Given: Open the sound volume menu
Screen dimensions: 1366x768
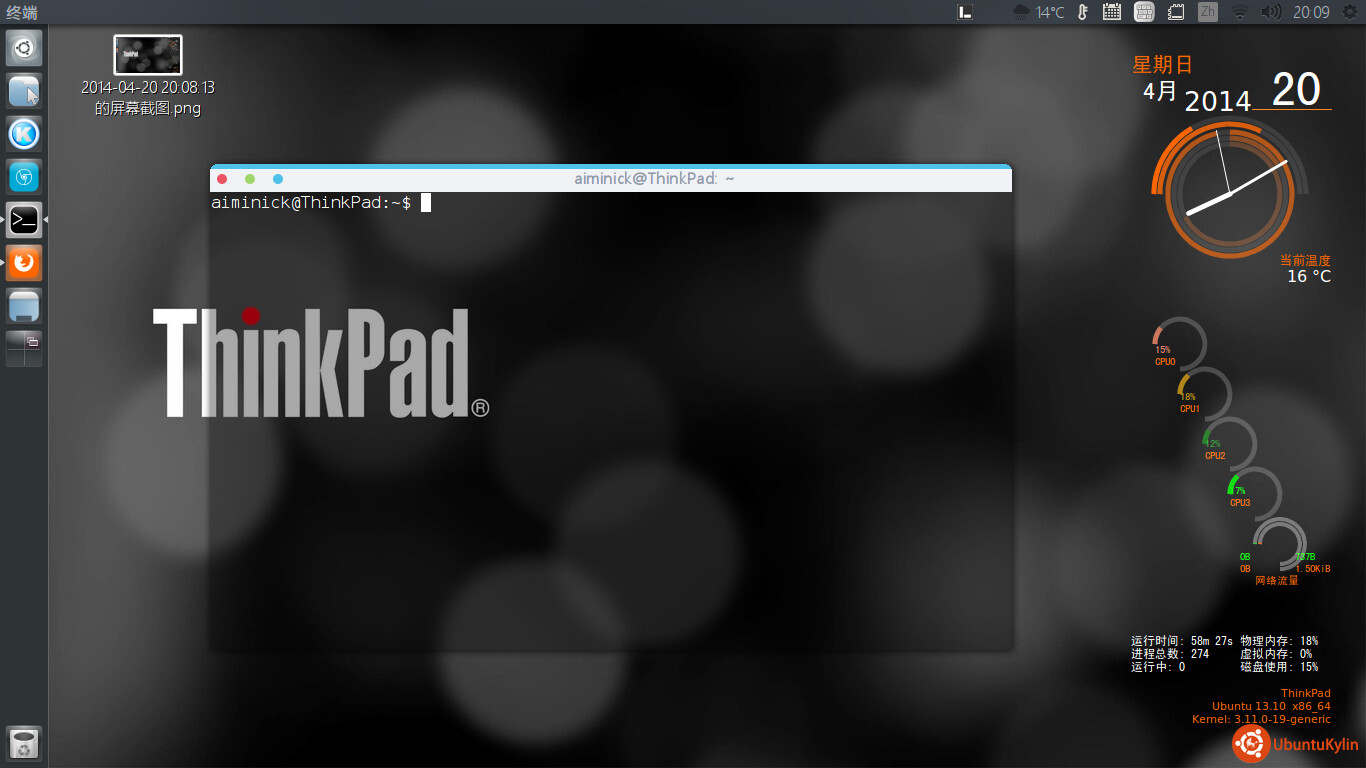Looking at the screenshot, I should (x=1270, y=12).
